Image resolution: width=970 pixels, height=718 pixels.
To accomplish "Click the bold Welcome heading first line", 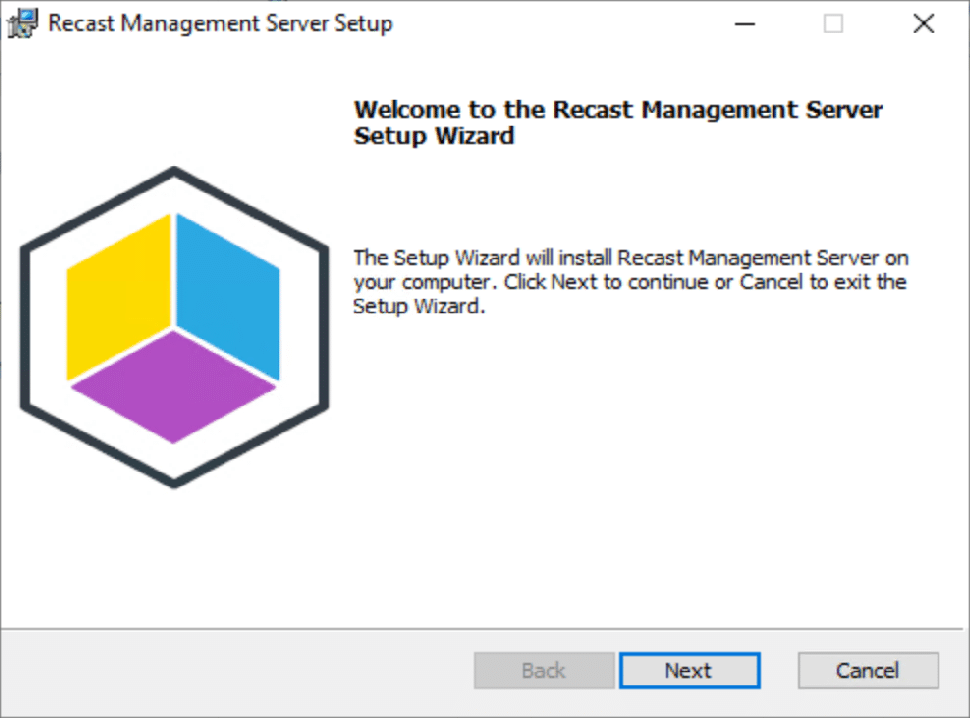I will [x=618, y=109].
